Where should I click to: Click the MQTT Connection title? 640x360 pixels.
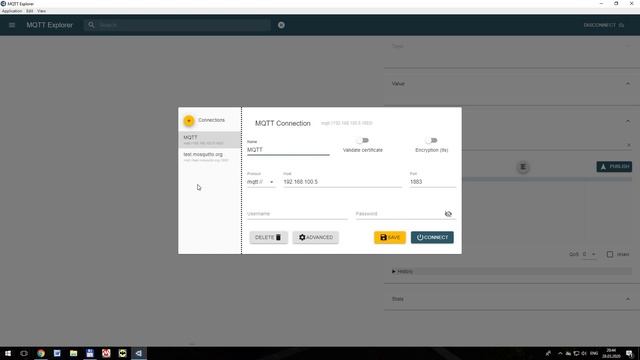pyautogui.click(x=282, y=123)
